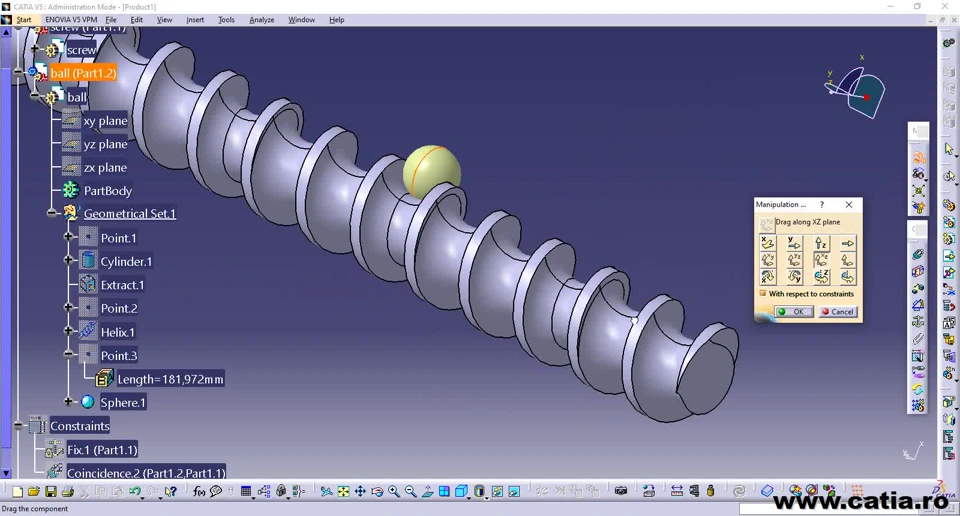Select Drag along X axis icon

click(768, 244)
